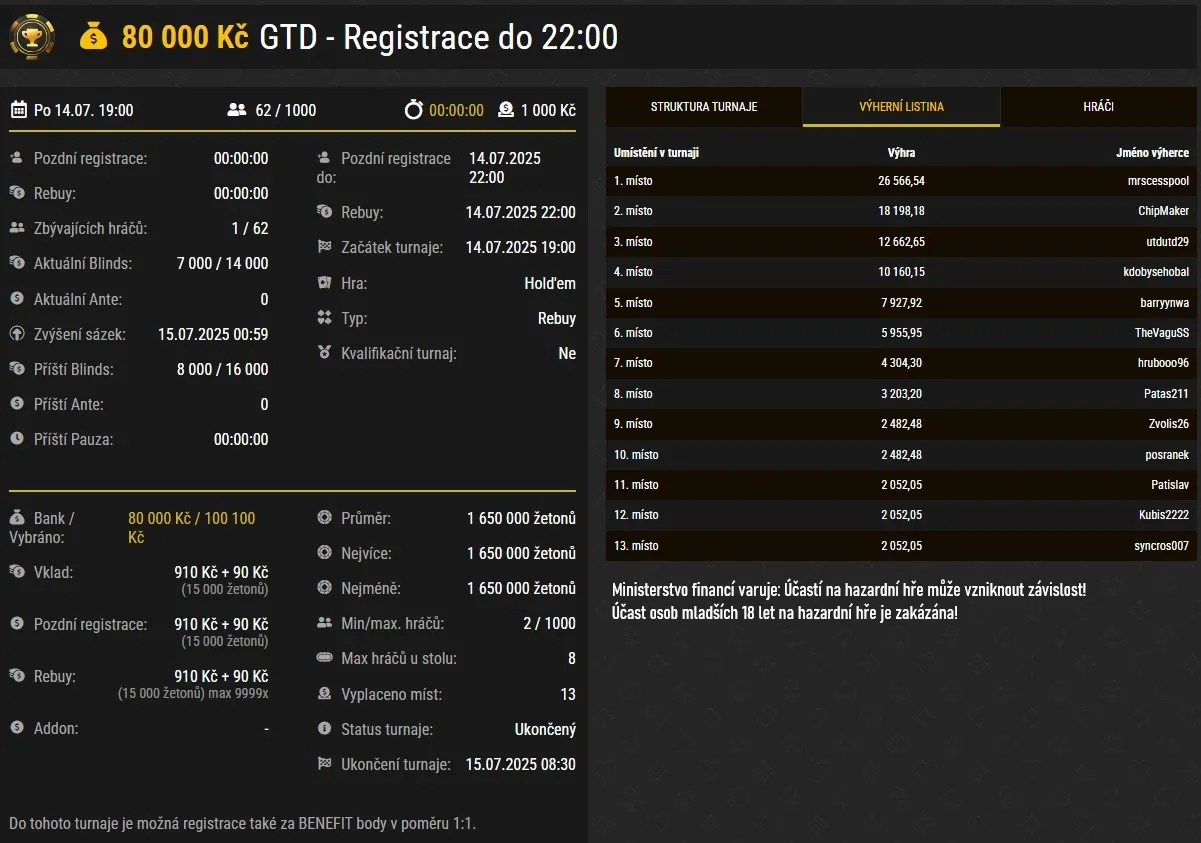Screen dimensions: 1201x843
Task: Switch to the Výherní listina tab
Action: click(x=901, y=107)
